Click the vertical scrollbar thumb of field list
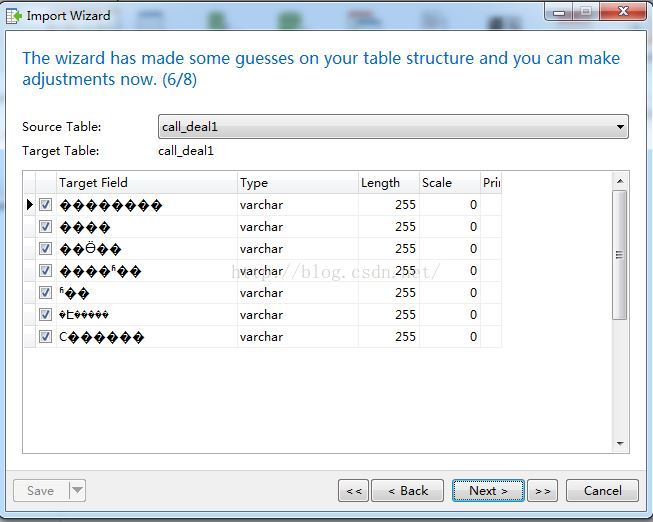 [x=620, y=255]
